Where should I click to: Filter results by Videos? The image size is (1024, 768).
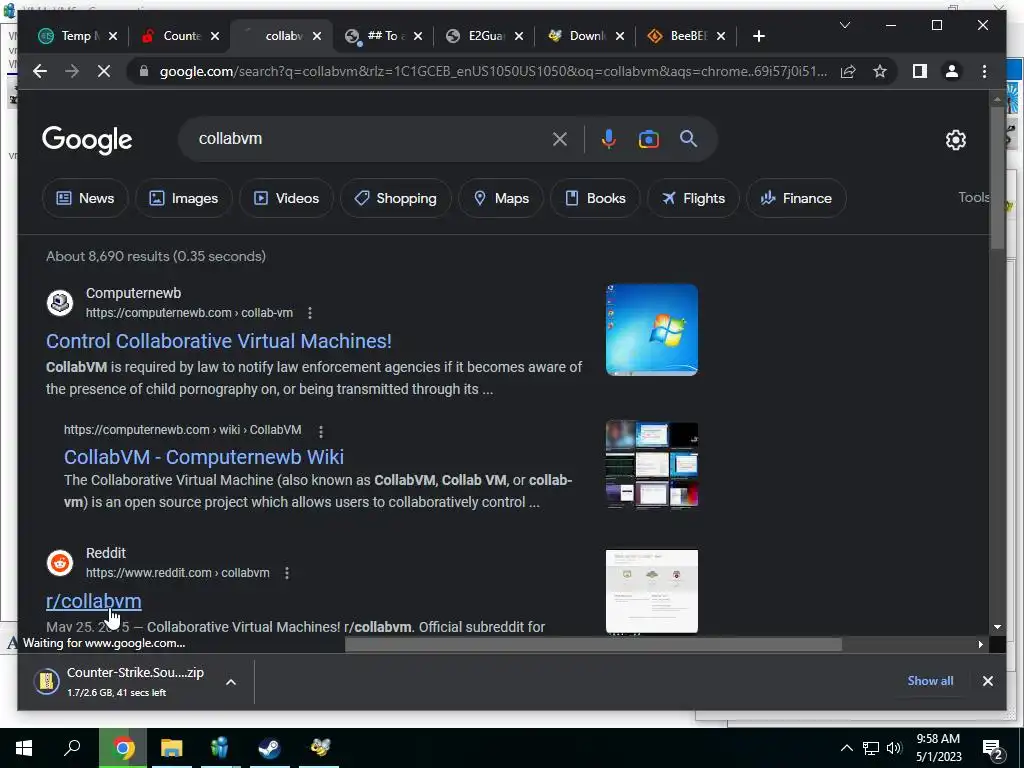click(286, 198)
